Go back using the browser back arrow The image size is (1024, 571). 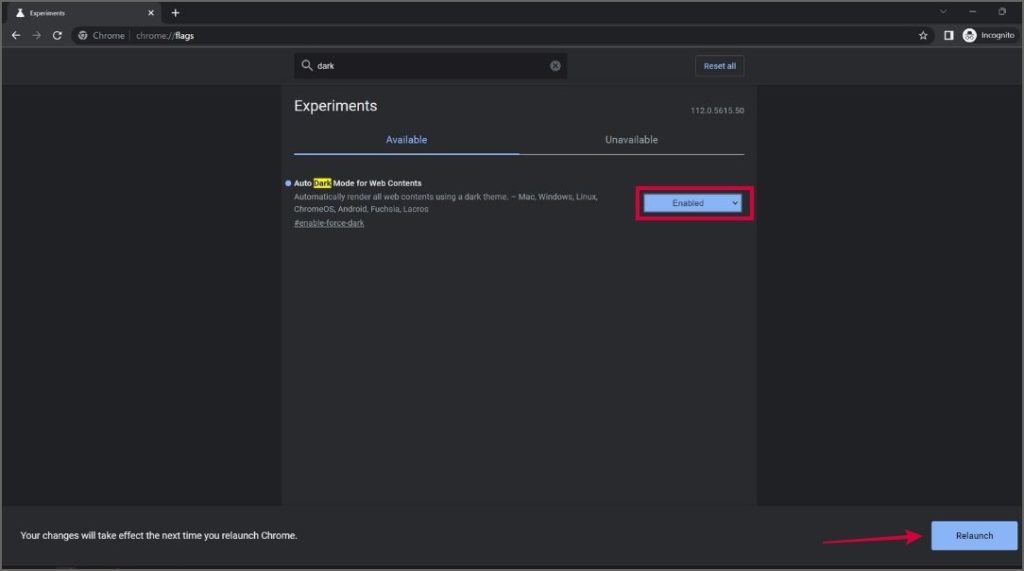click(16, 35)
